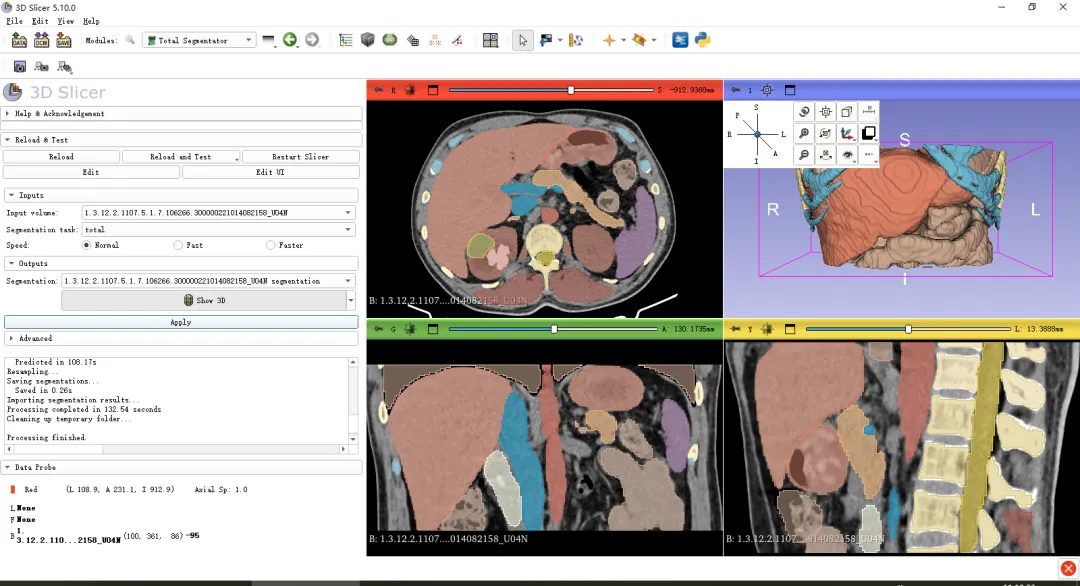Screen dimensions: 1080x586
Task: Click the SAVE scene icon
Action: (64, 40)
